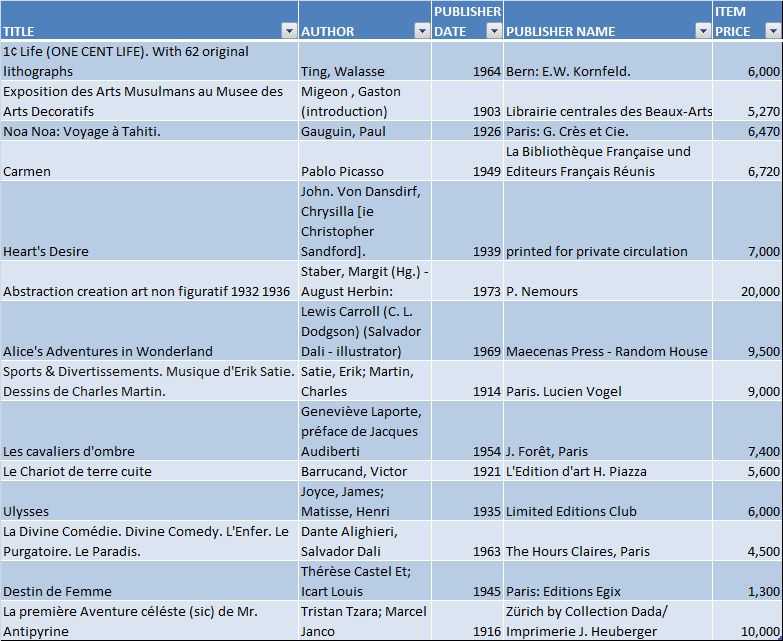Viewport: 783px width, 641px height.
Task: Select author cell 'Staber, Margit (Hg.)'
Action: (x=365, y=281)
